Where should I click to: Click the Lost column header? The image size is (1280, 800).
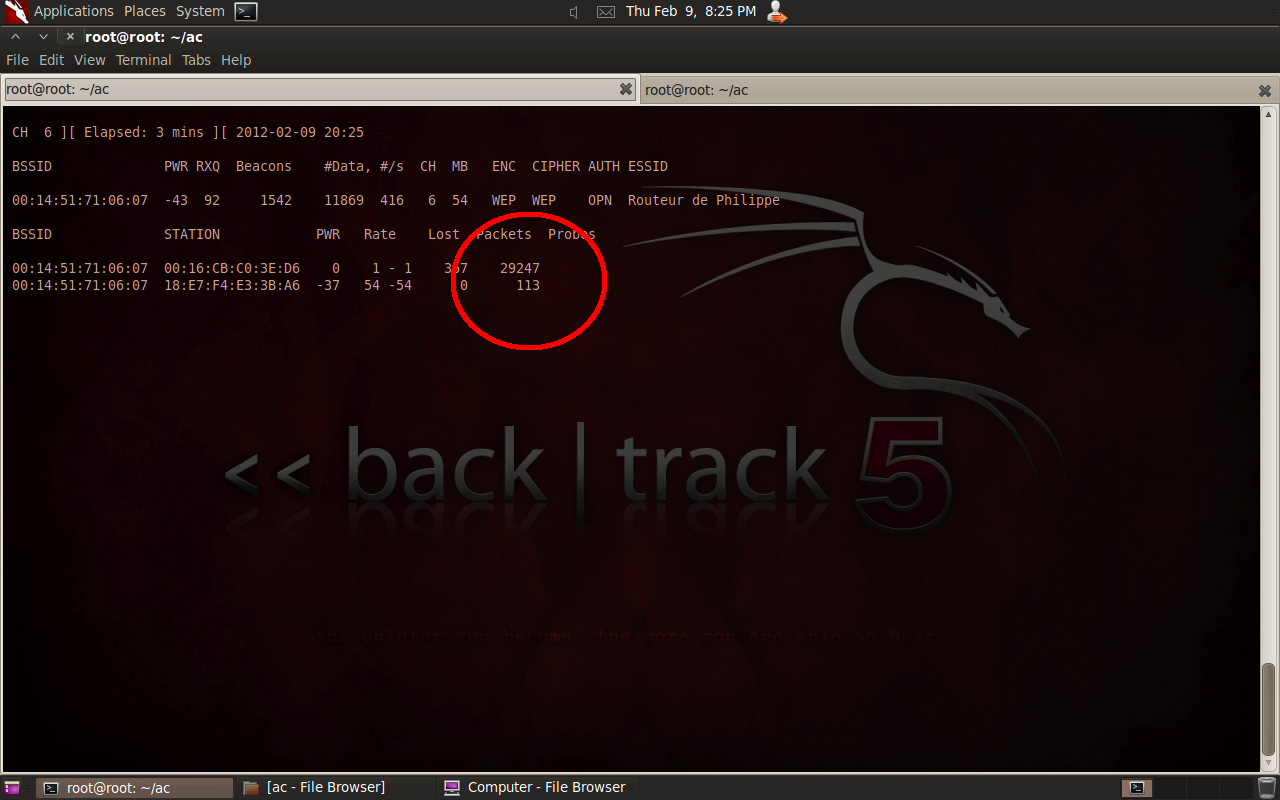(x=444, y=234)
